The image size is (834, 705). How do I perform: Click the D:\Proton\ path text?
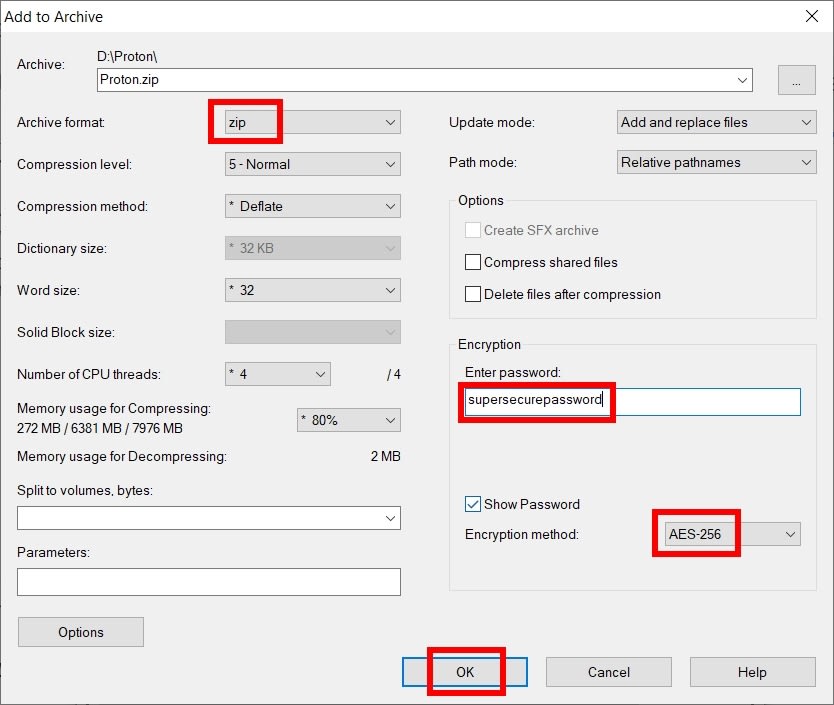coord(127,56)
